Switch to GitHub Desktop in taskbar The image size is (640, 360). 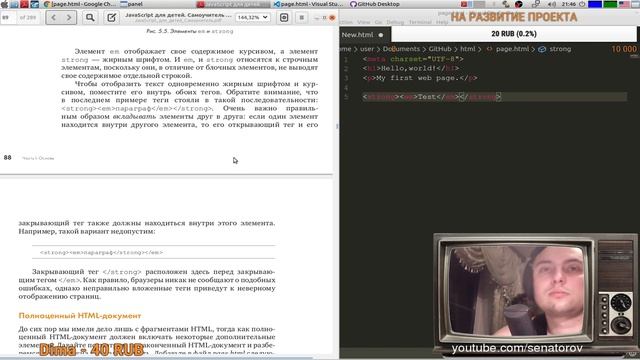pyautogui.click(x=375, y=4)
